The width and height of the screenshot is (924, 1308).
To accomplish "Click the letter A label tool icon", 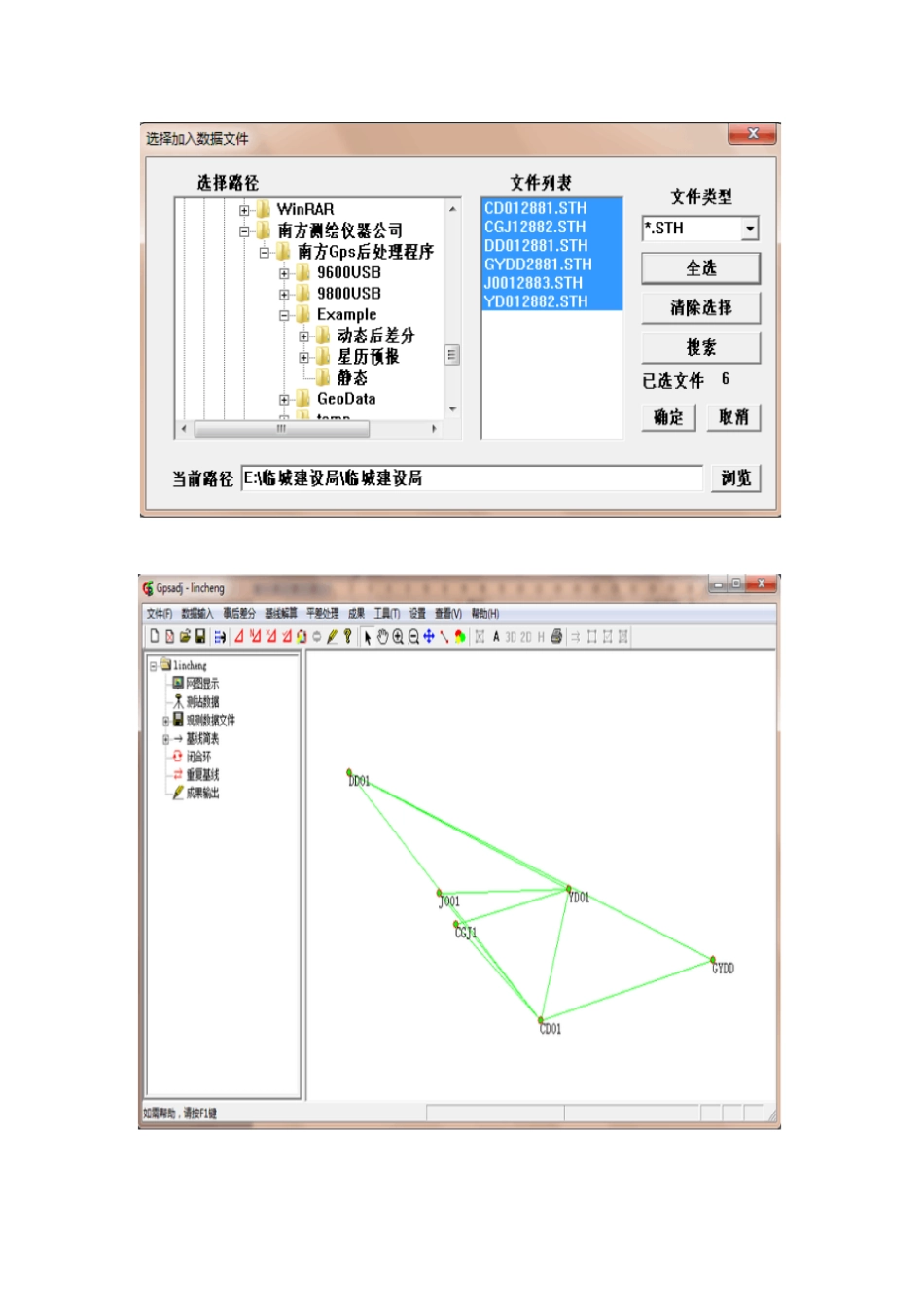I will click(496, 636).
